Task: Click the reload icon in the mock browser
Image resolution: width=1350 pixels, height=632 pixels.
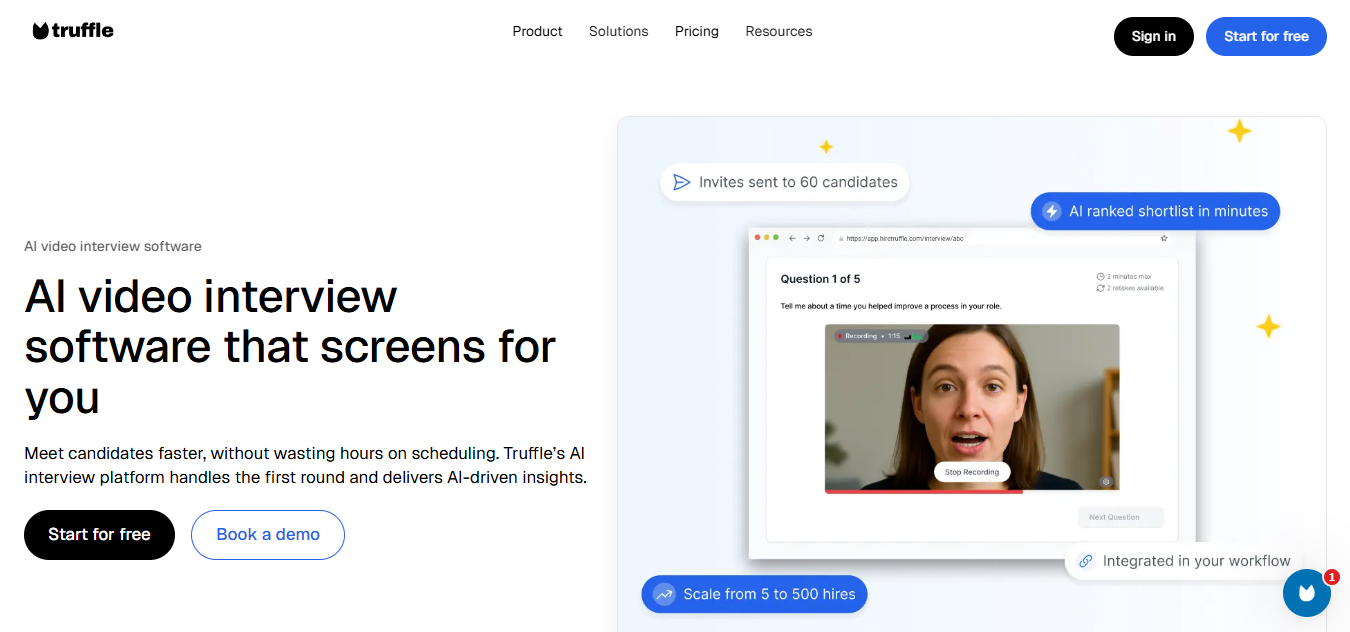Action: pyautogui.click(x=821, y=238)
